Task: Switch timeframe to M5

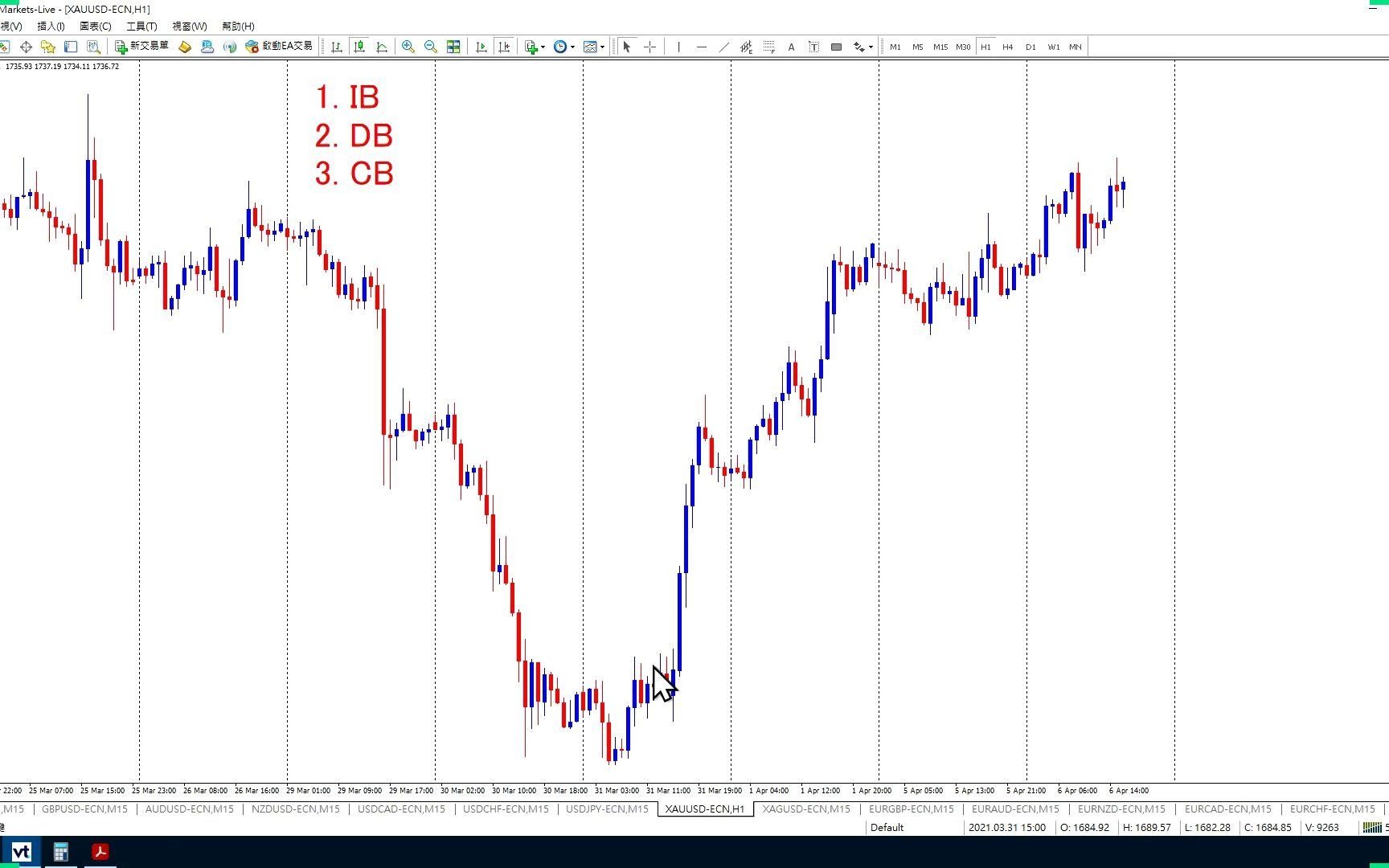Action: click(x=917, y=47)
